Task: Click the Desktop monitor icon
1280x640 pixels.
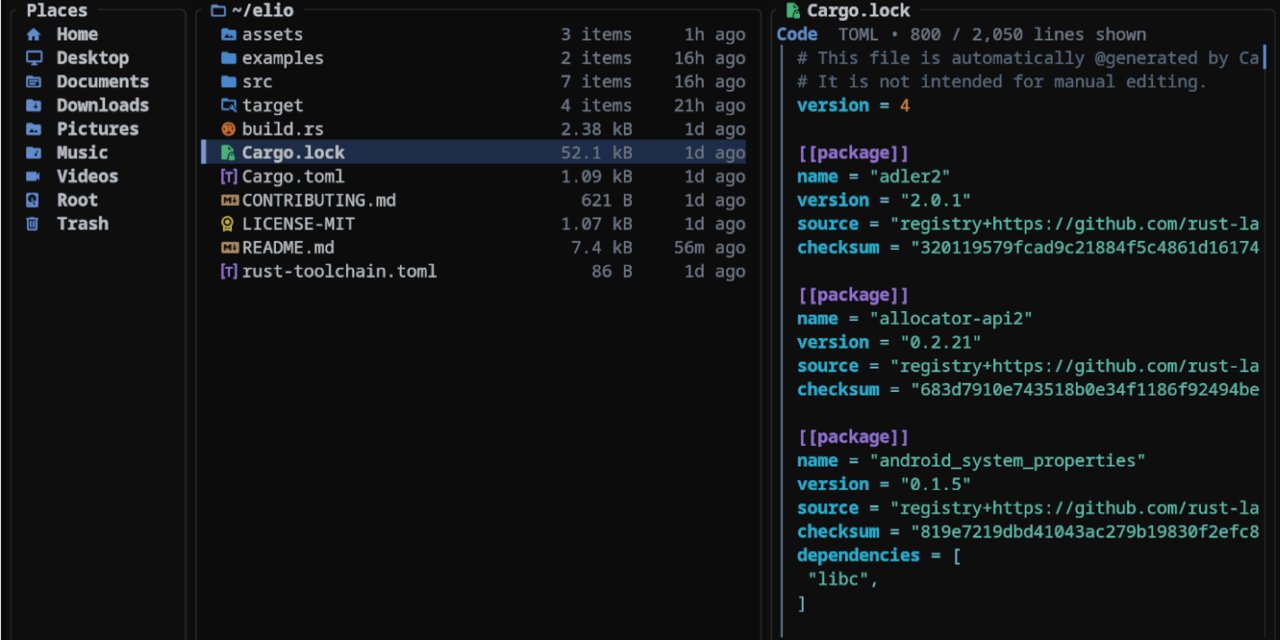Action: click(x=34, y=58)
